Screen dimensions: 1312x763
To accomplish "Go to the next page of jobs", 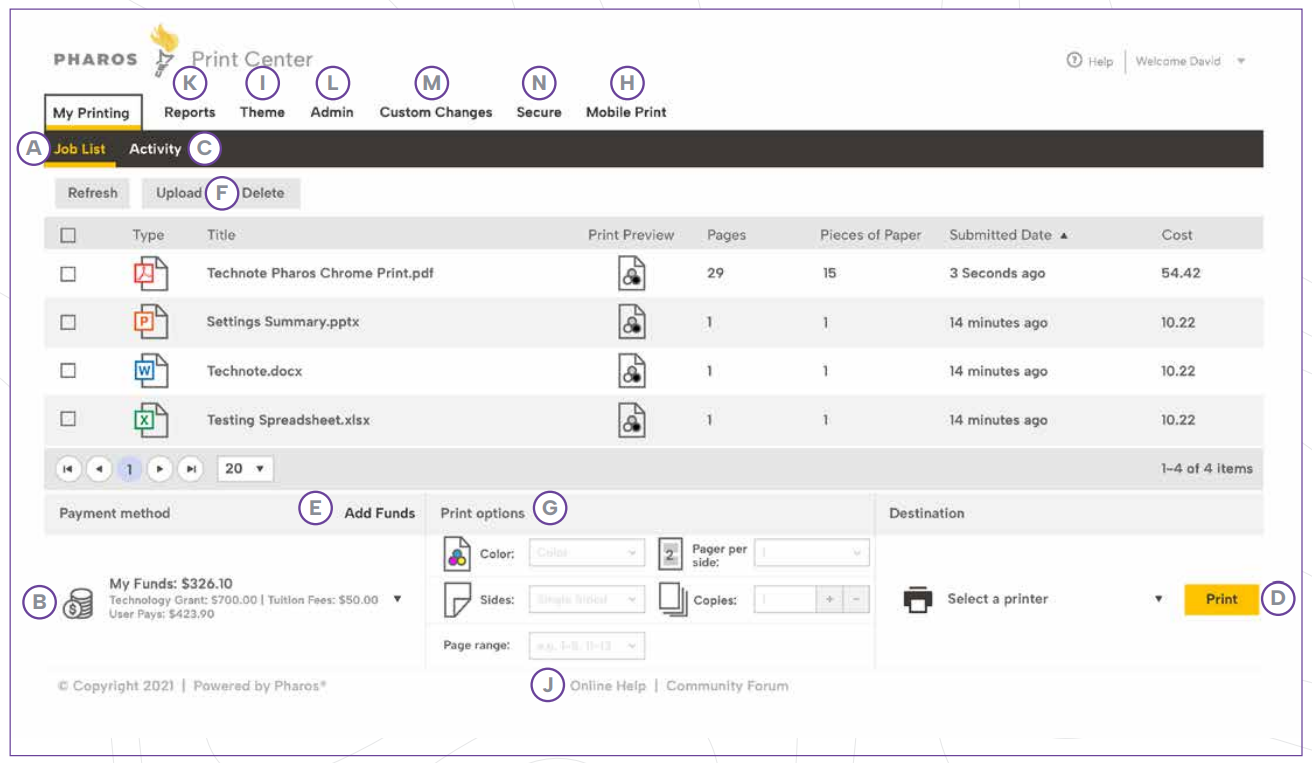I will pos(159,468).
